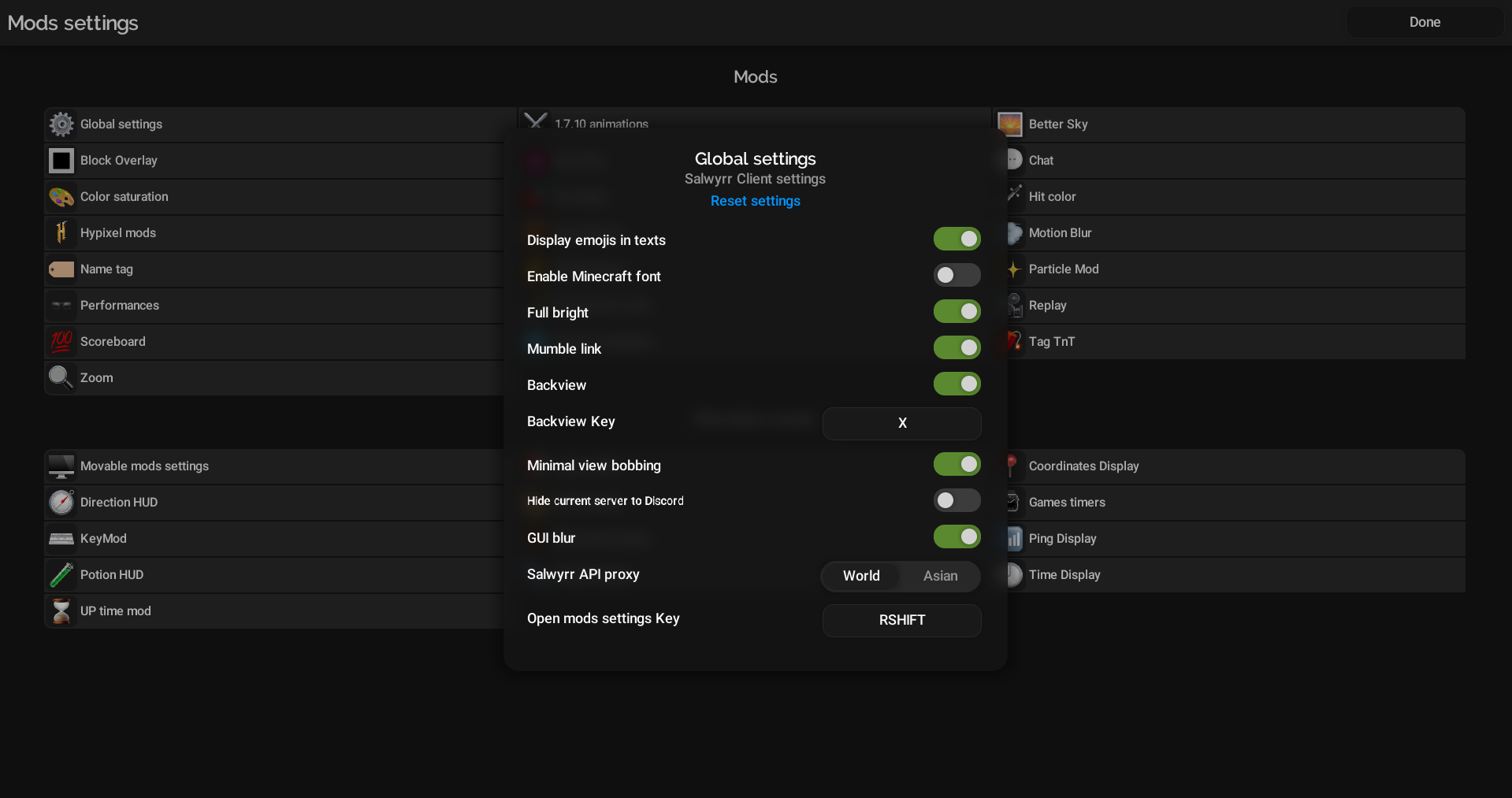The image size is (1512, 798).
Task: Click the Better Sky thumbnail icon
Action: [1010, 124]
